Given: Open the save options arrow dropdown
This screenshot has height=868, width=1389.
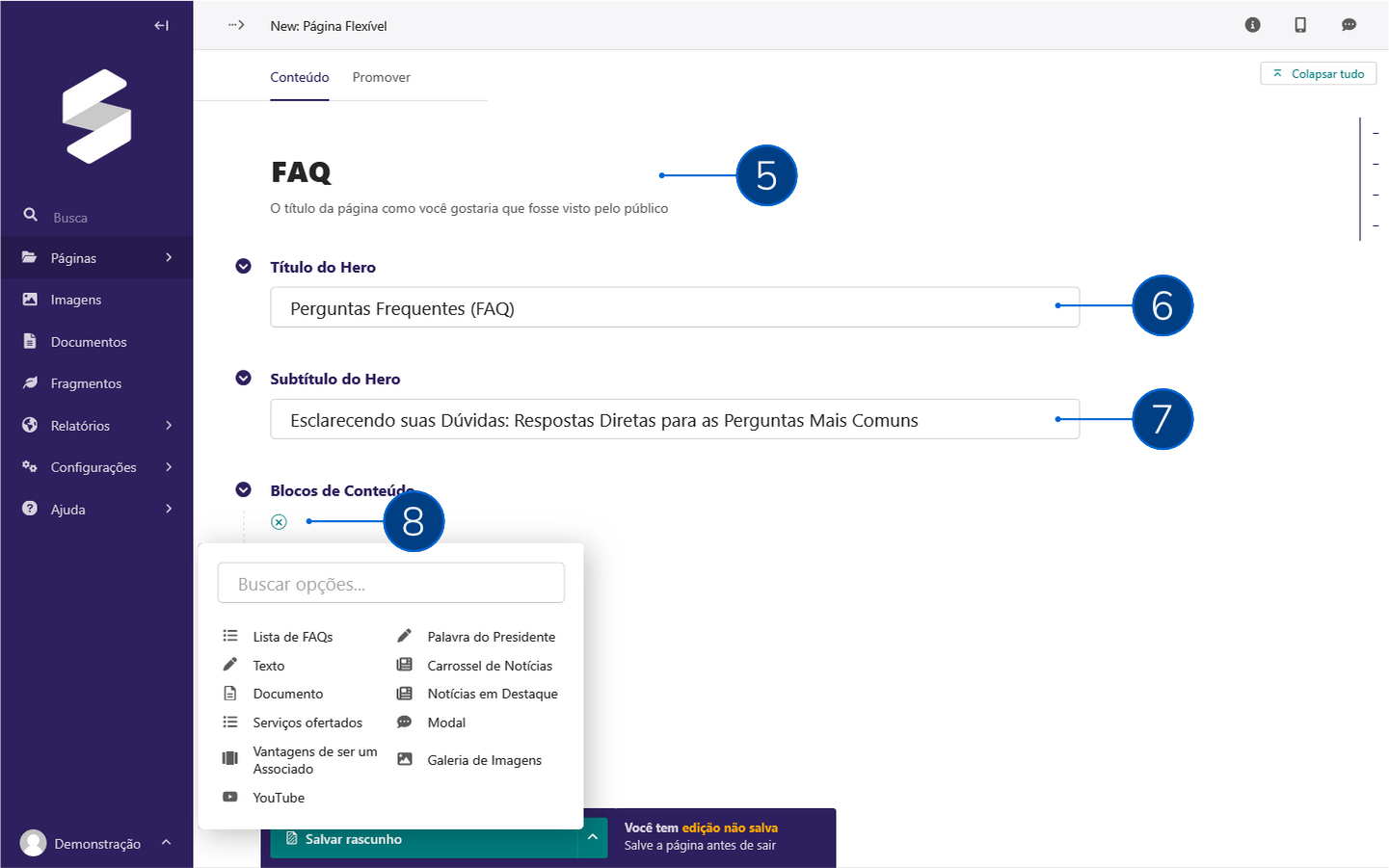Looking at the screenshot, I should tap(593, 838).
